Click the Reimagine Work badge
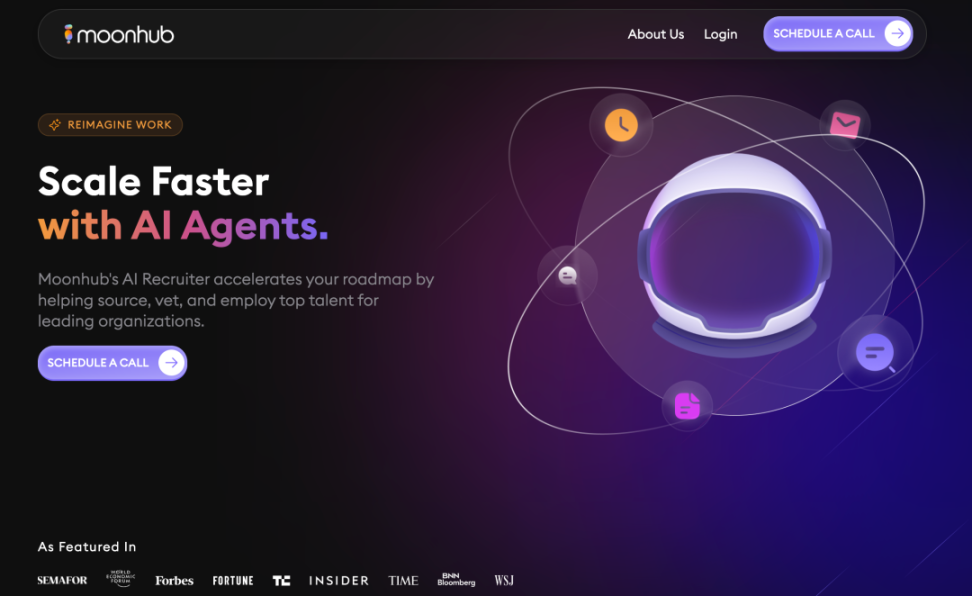 pyautogui.click(x=110, y=125)
